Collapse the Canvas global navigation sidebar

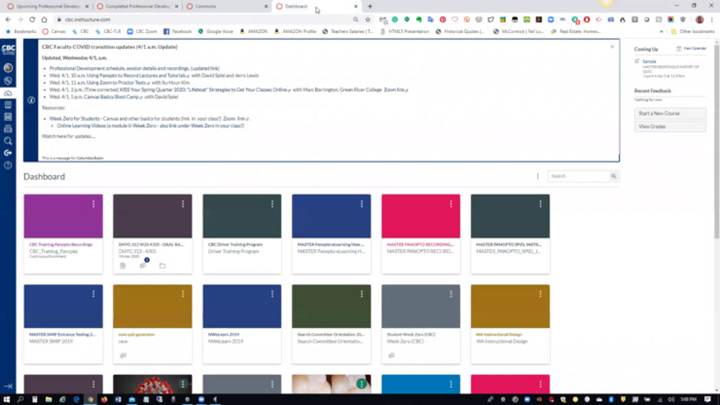(x=8, y=386)
